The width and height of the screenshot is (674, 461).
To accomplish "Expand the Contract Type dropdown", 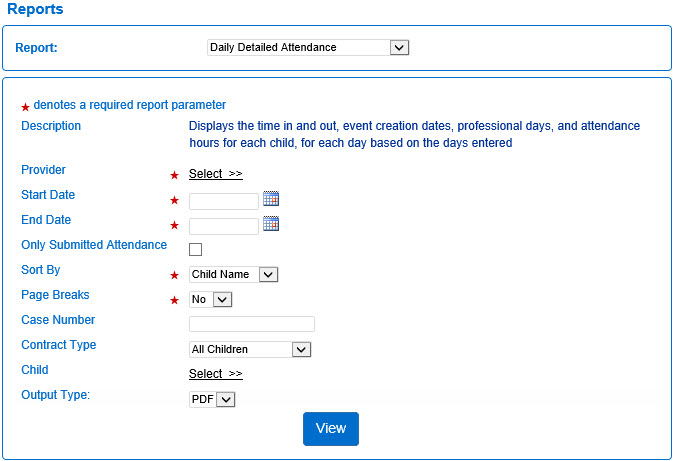I will coord(251,349).
